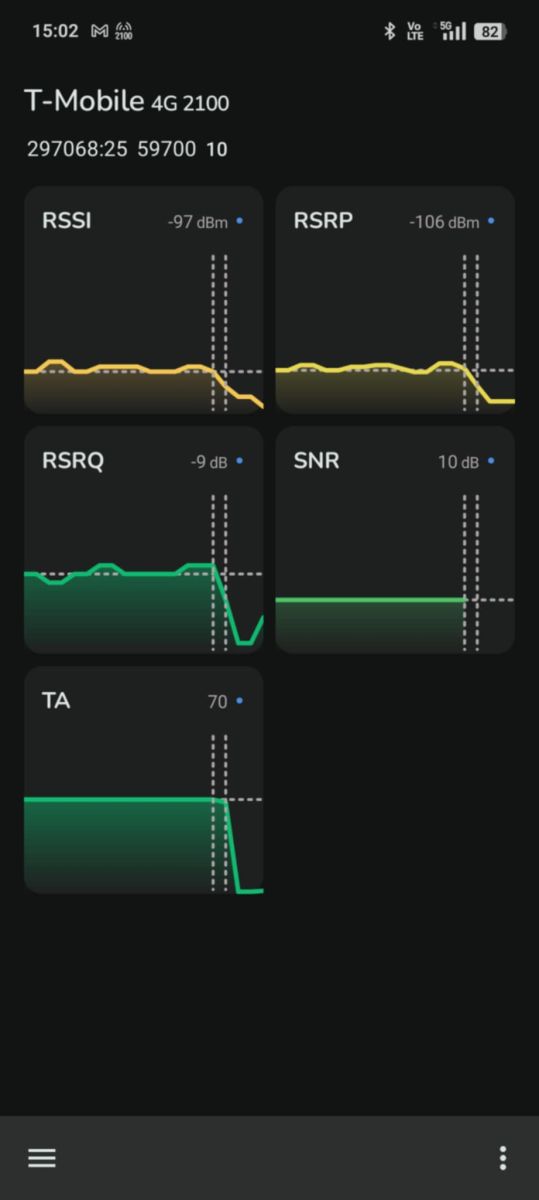
Task: Tap the cell ID 297068:25 text
Action: (77, 149)
